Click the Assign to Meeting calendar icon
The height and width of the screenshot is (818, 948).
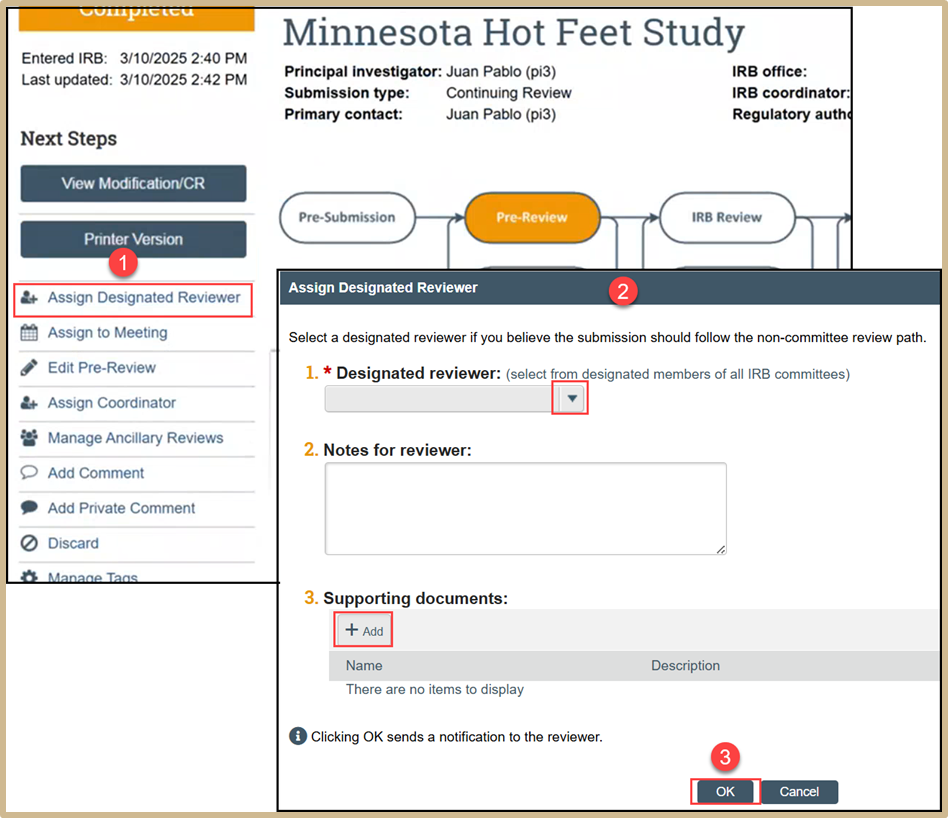[29, 333]
